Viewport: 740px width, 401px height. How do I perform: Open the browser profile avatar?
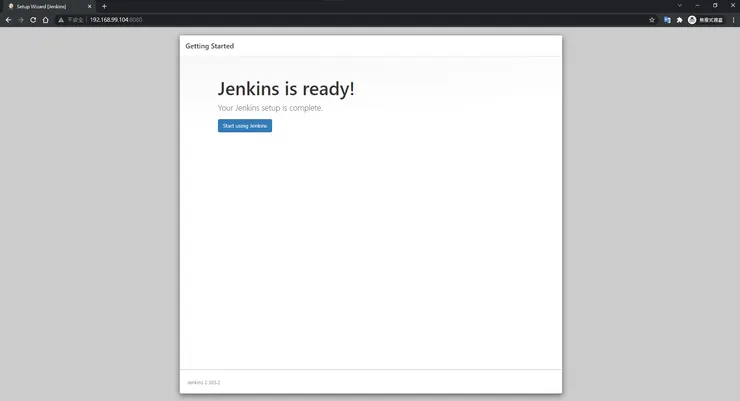[692, 20]
